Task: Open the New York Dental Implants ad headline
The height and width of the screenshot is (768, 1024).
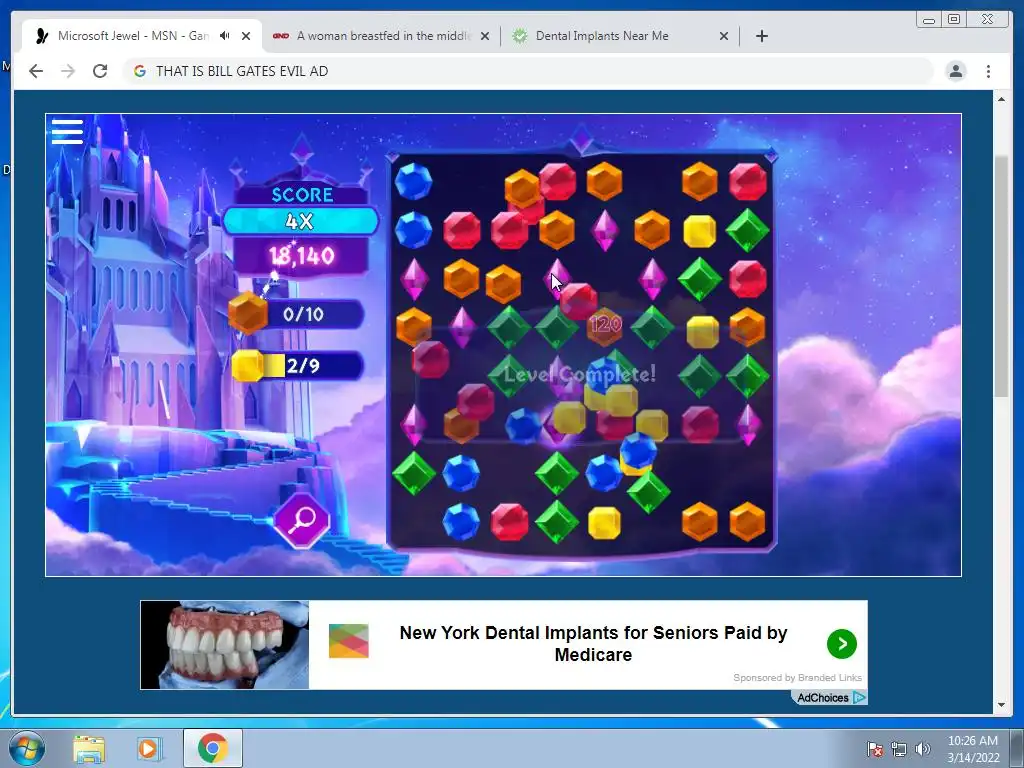Action: 593,643
